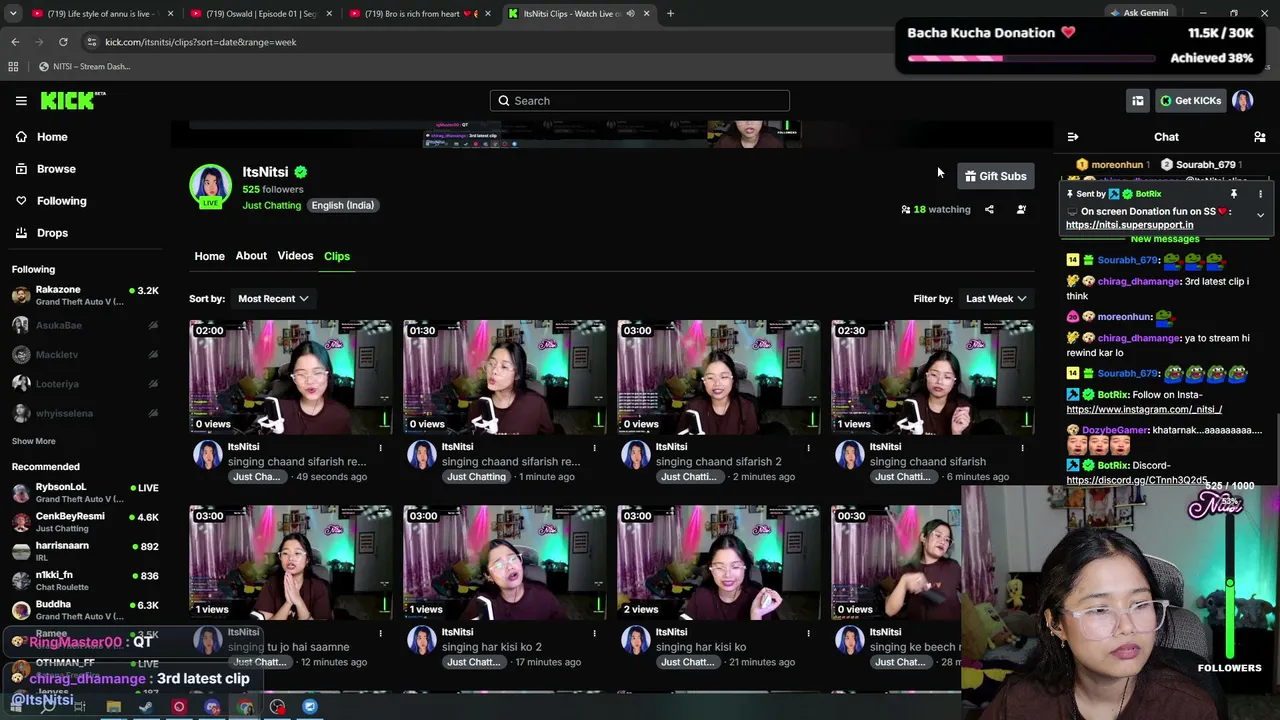The image size is (1280, 720).
Task: Open Rakazone channel in Following list
Action: (x=85, y=295)
